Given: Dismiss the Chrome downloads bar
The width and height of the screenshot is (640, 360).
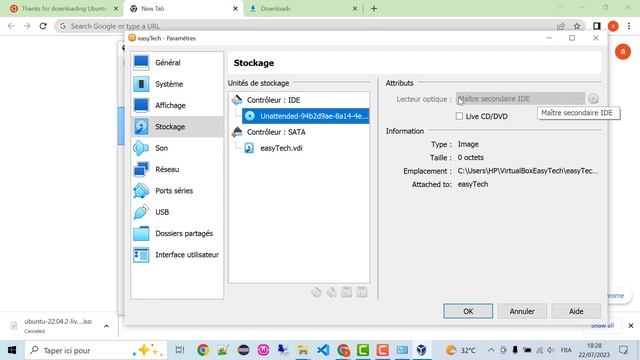Looking at the screenshot, I should [631, 326].
